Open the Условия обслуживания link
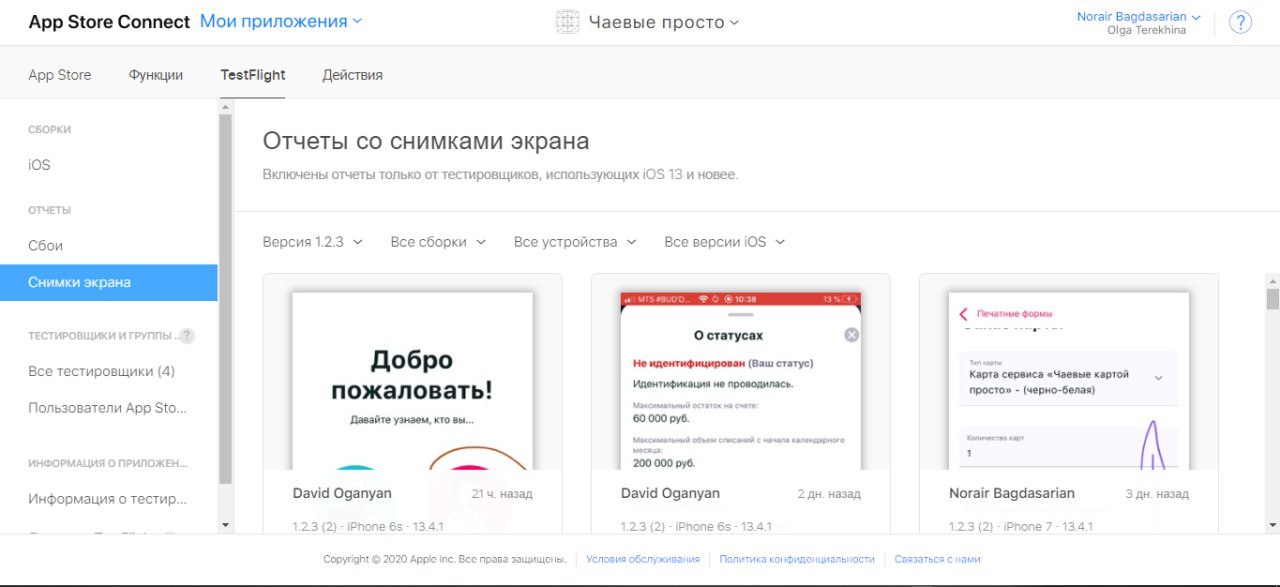 click(643, 559)
